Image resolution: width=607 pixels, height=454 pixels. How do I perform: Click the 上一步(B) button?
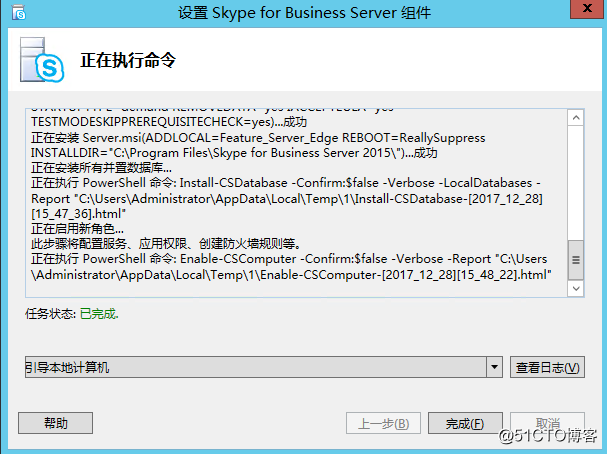click(383, 423)
